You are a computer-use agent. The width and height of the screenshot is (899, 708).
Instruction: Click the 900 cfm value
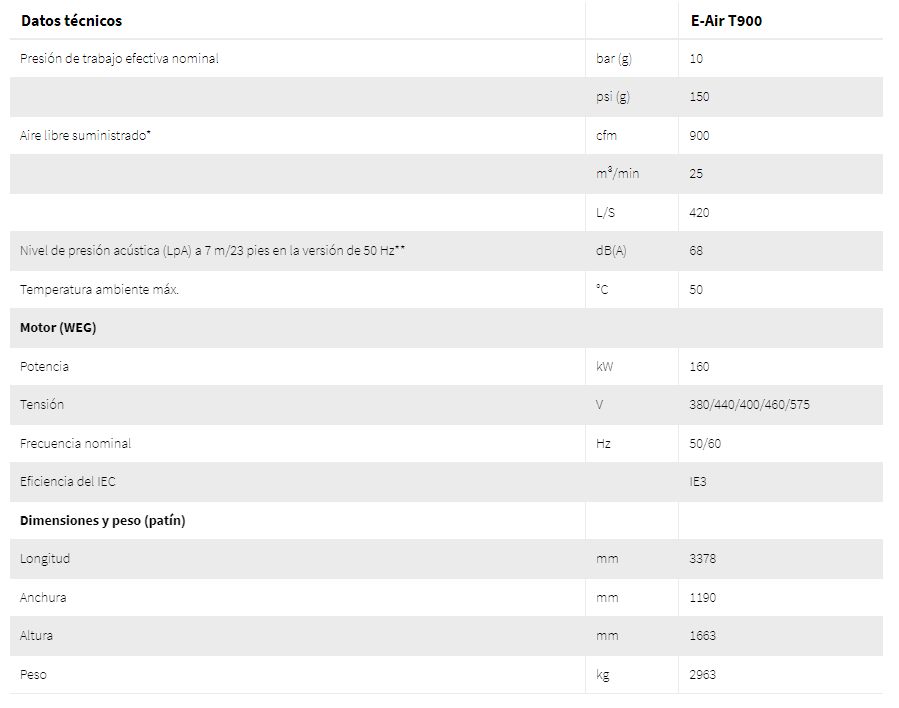(699, 135)
